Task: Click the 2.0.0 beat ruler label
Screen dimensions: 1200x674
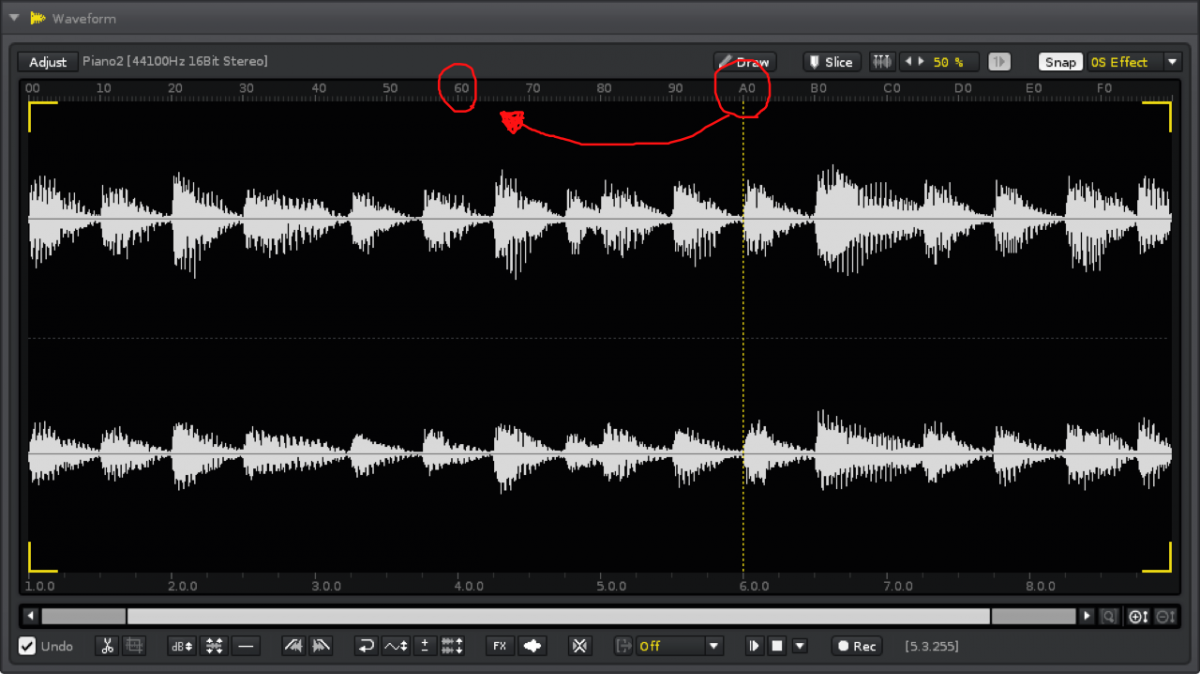Action: 184,586
